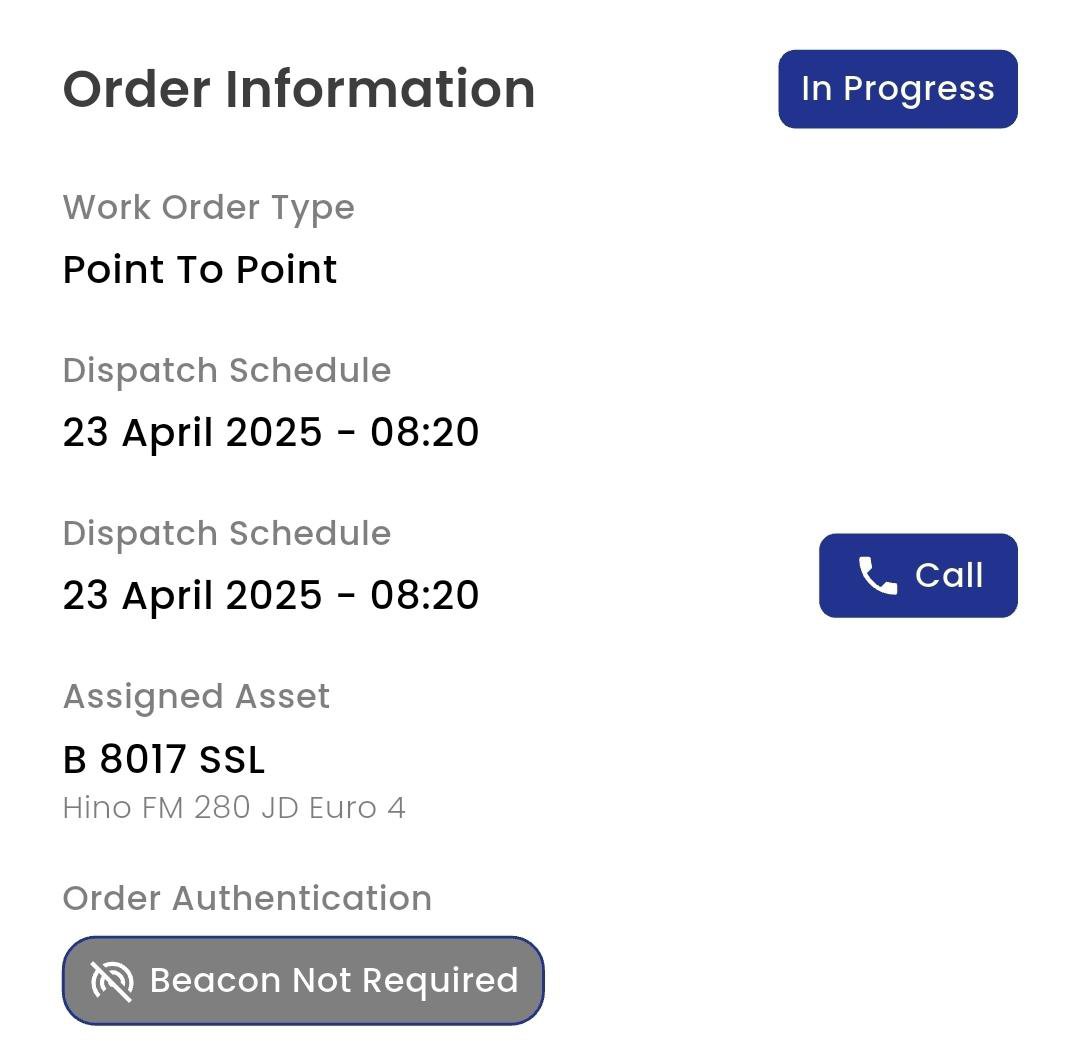This screenshot has height=1055, width=1080.
Task: Open the Order Information section header
Action: pyautogui.click(x=298, y=88)
